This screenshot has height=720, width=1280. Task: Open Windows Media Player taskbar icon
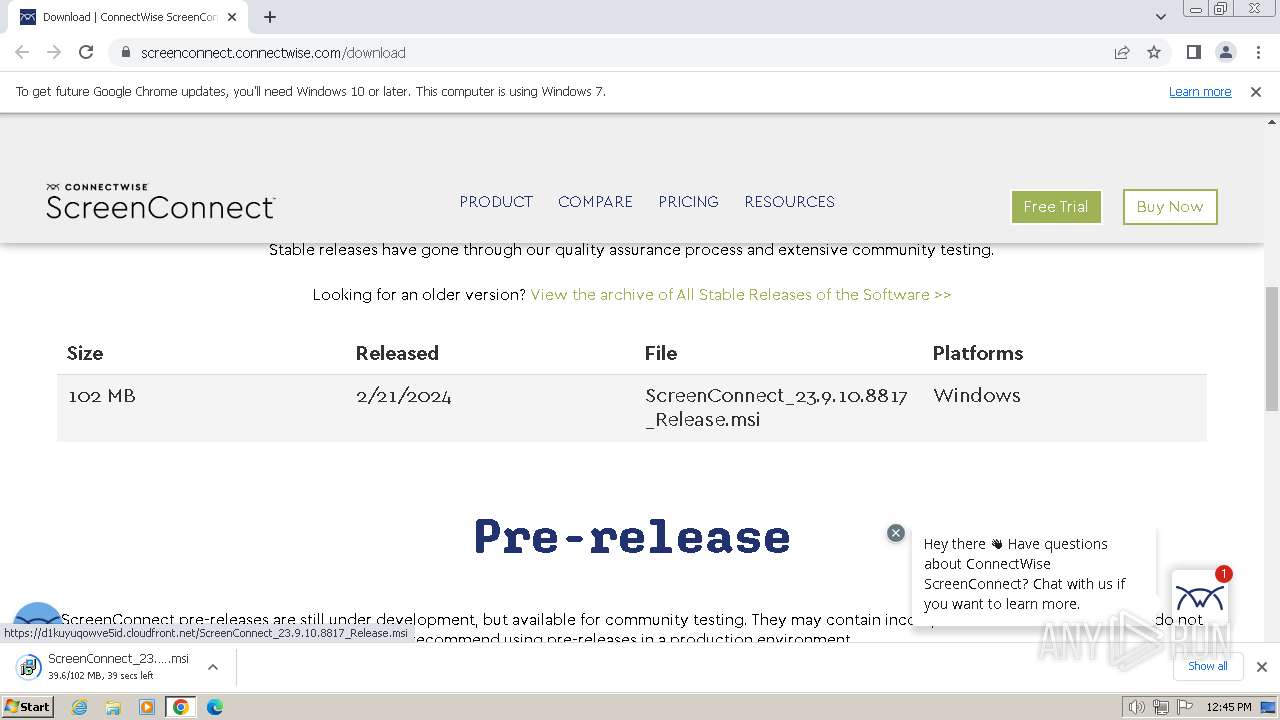[x=147, y=707]
